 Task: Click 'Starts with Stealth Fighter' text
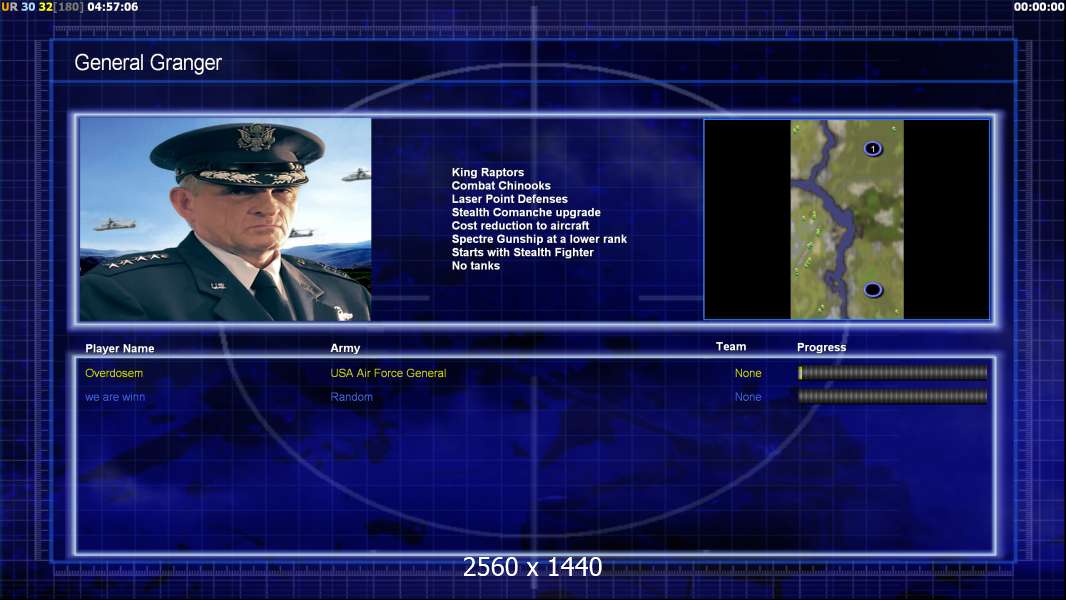pos(522,252)
